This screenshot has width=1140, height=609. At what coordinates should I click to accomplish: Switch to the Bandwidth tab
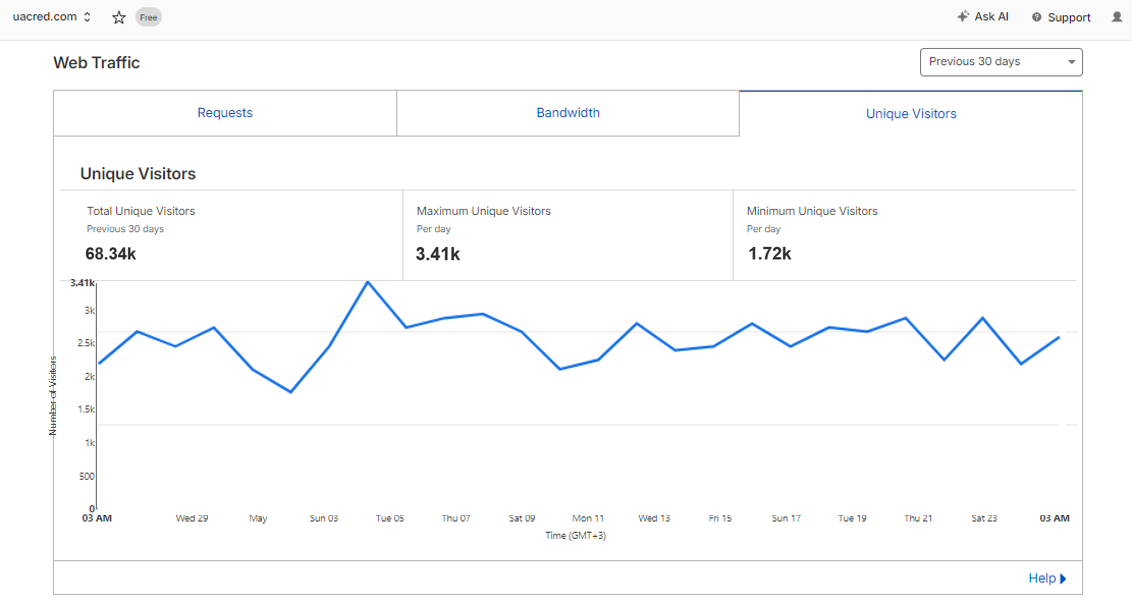(x=568, y=113)
